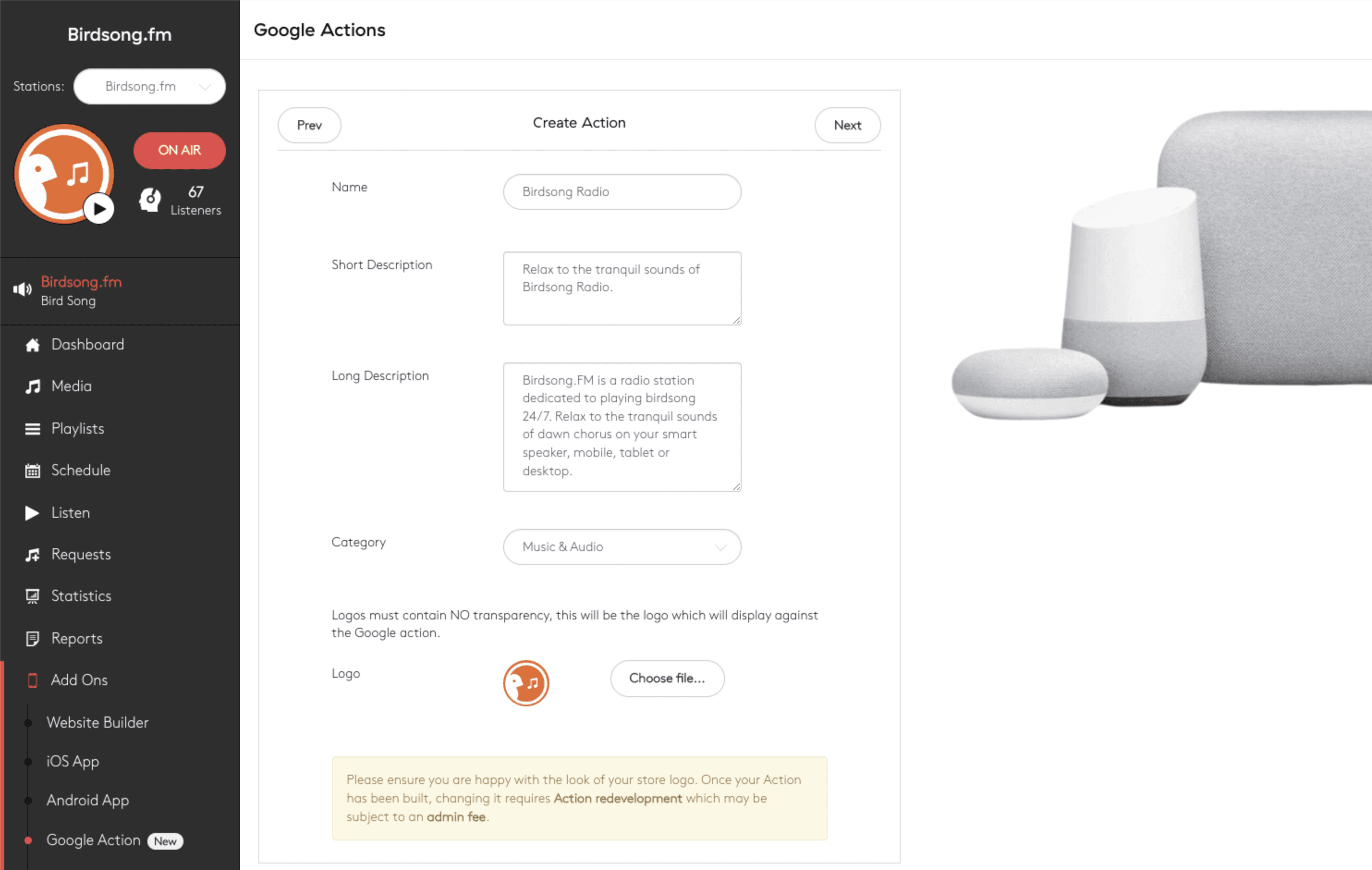Image resolution: width=1372 pixels, height=870 pixels.
Task: Click the Birdsong Radio name input field
Action: (622, 192)
